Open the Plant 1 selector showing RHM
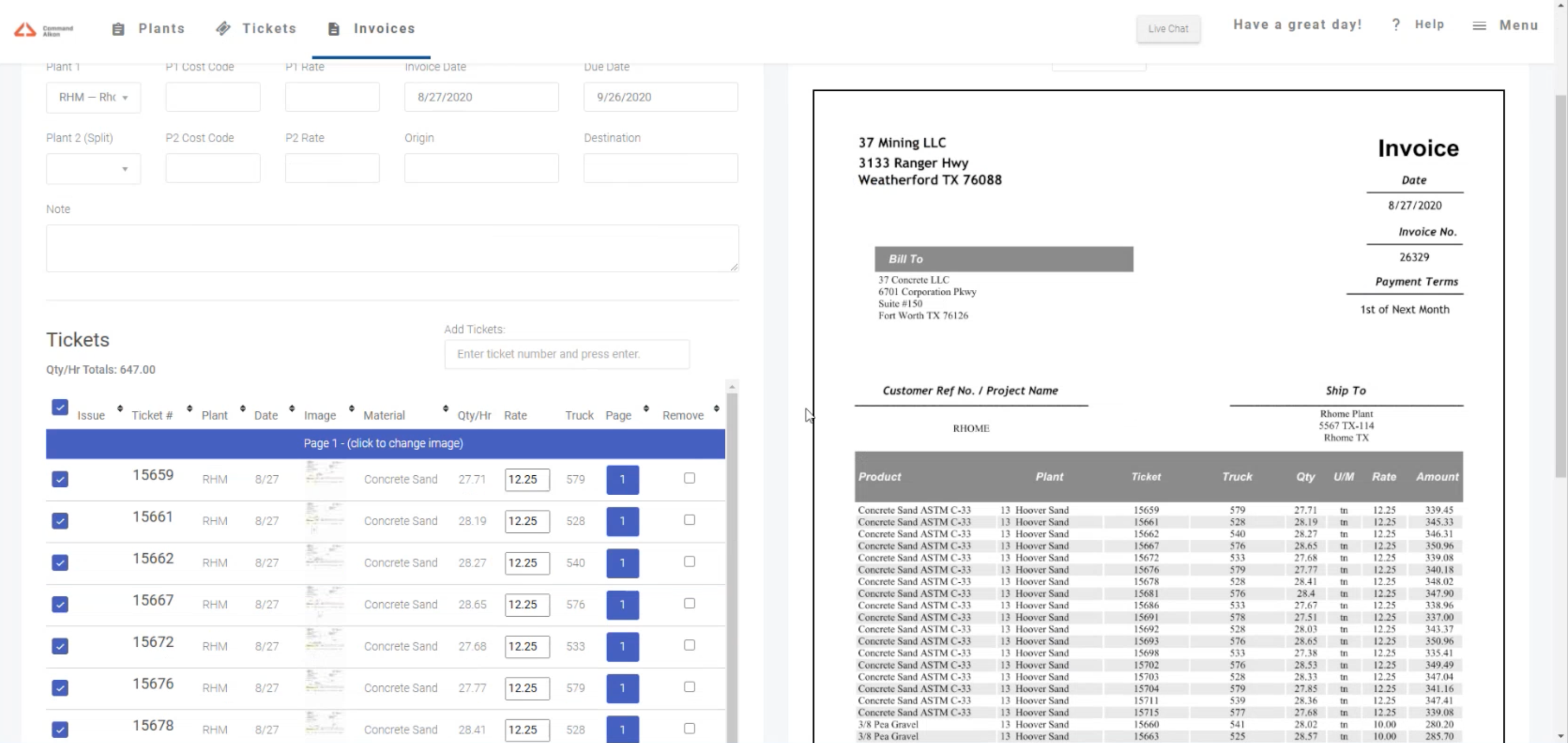Image resolution: width=1568 pixels, height=743 pixels. 93,97
